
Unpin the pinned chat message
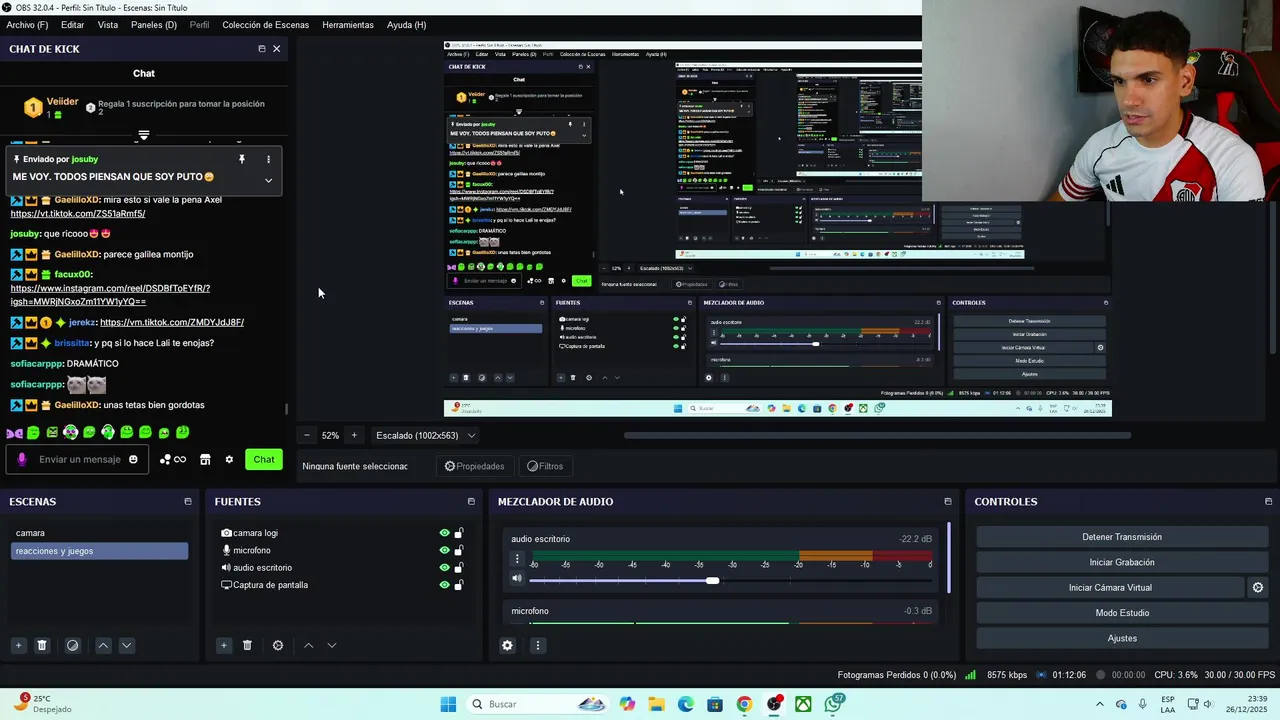(x=241, y=159)
